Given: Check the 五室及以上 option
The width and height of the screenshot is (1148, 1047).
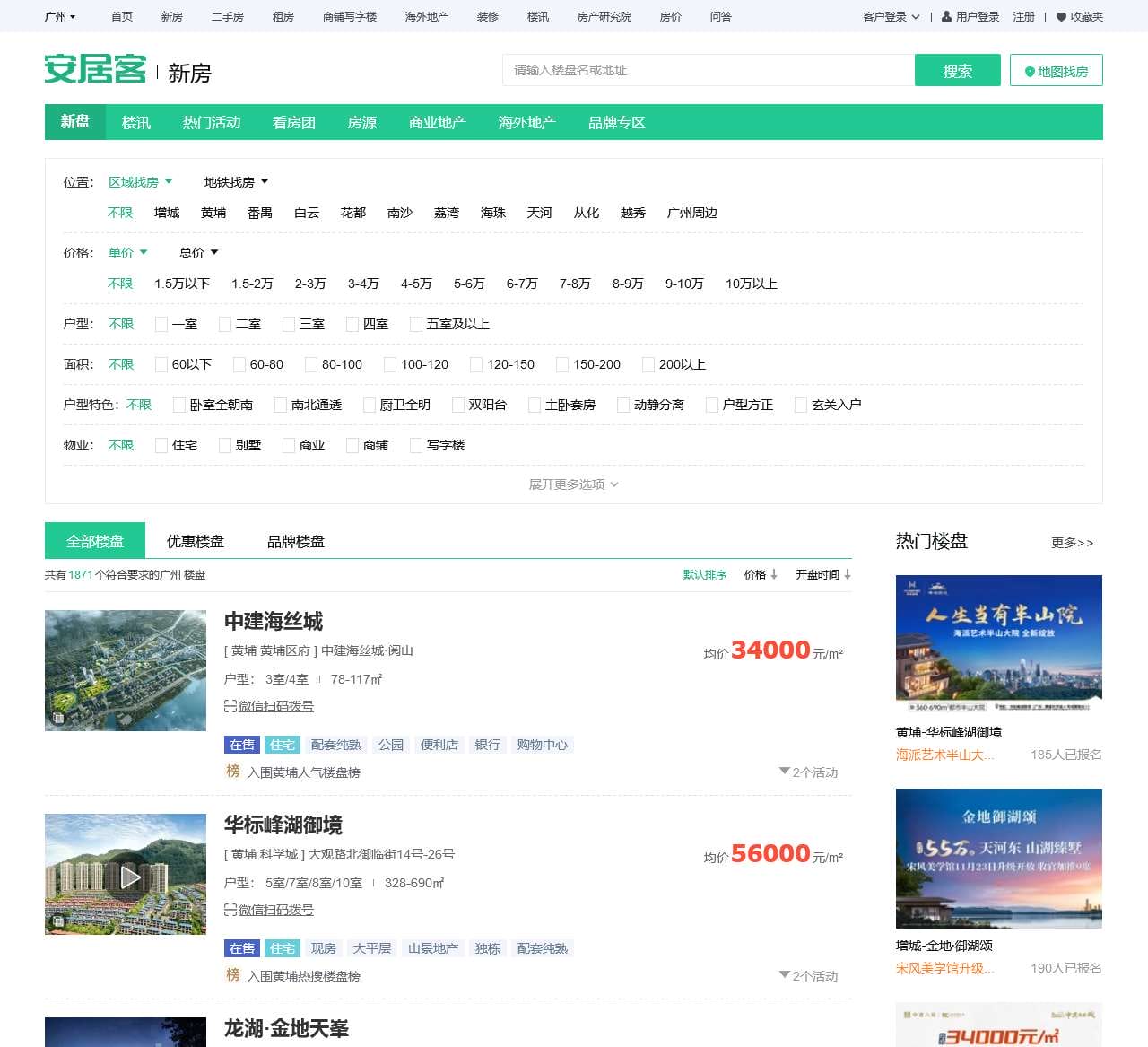Looking at the screenshot, I should pyautogui.click(x=416, y=324).
